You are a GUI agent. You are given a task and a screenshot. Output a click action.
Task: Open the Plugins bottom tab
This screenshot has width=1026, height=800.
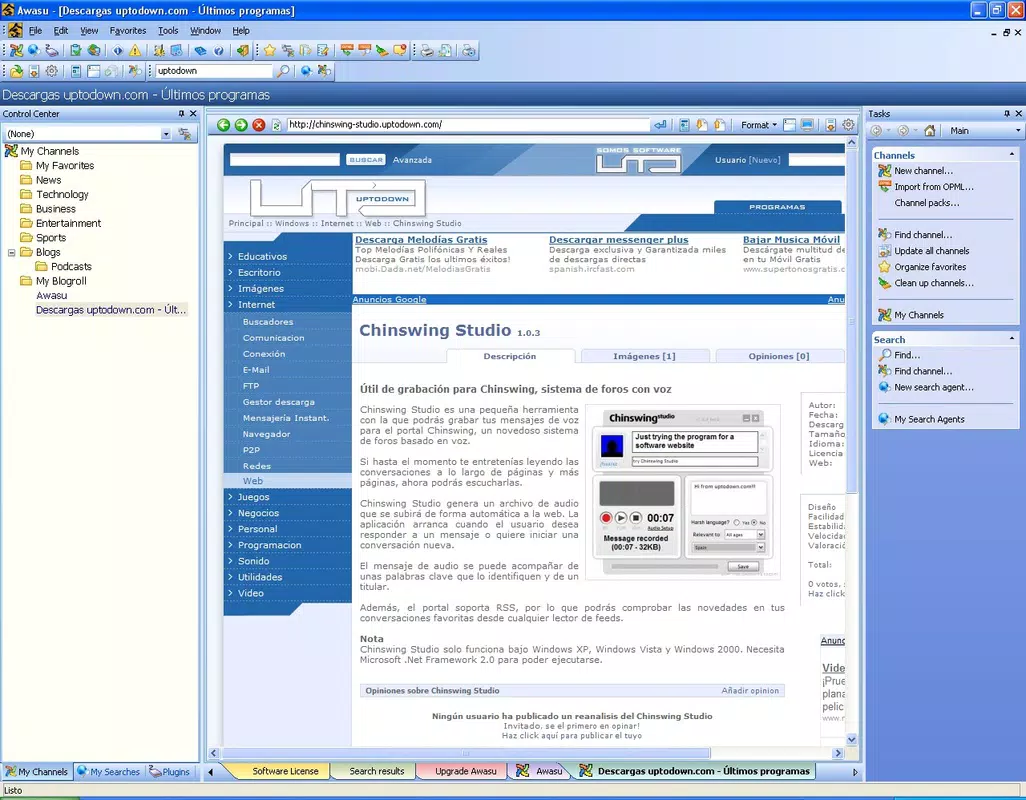coord(169,772)
